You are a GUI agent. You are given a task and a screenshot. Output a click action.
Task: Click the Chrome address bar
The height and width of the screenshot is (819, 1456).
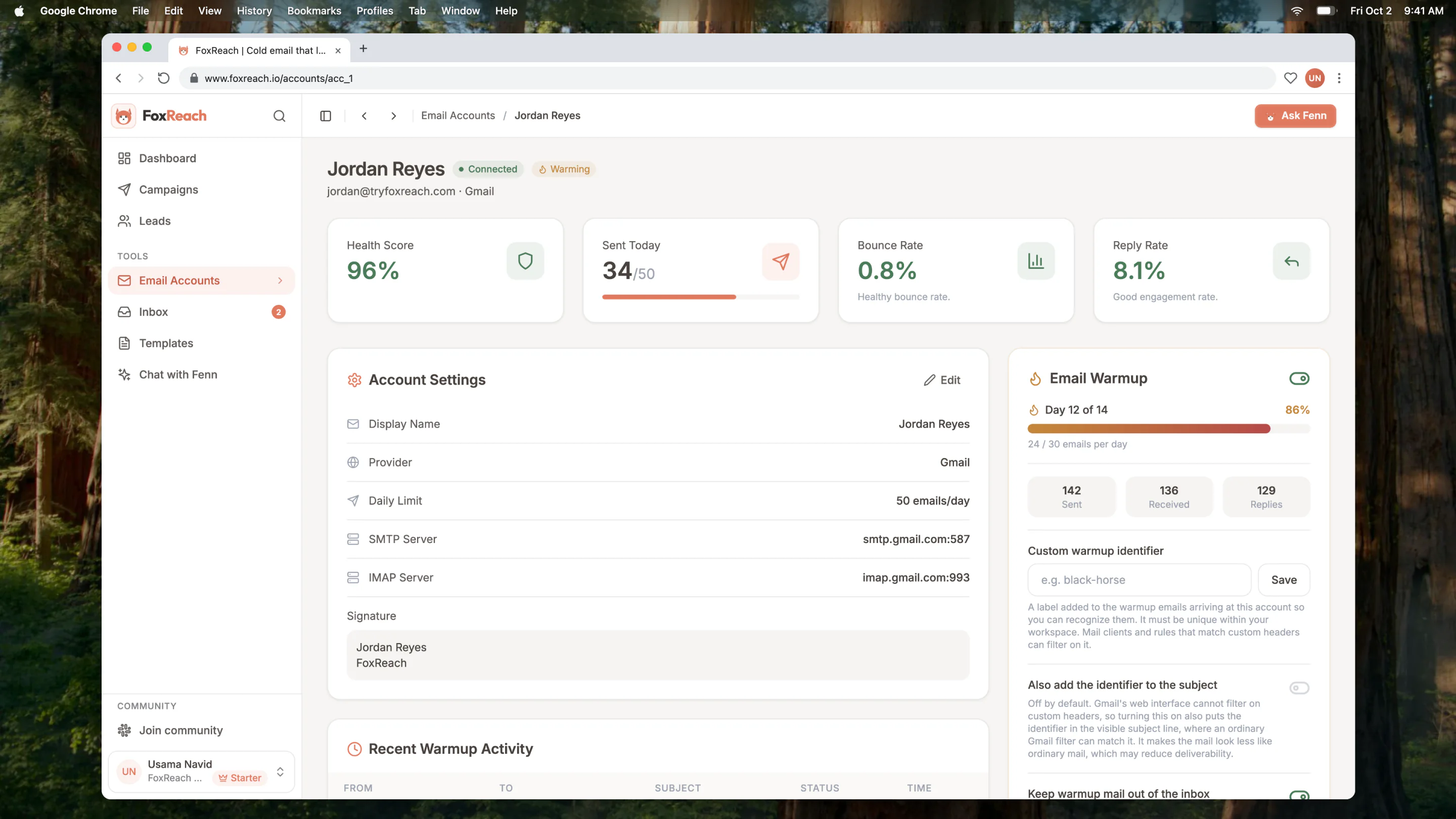tap(727, 78)
